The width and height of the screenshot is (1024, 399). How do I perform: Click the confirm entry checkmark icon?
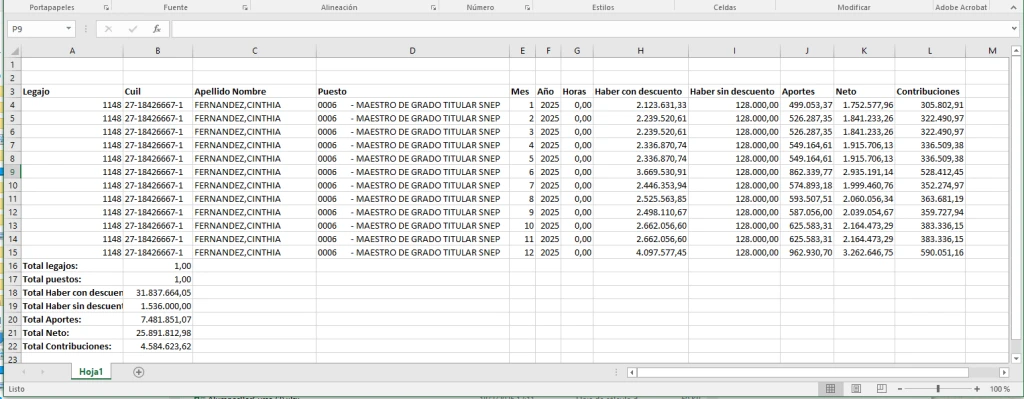coord(133,29)
